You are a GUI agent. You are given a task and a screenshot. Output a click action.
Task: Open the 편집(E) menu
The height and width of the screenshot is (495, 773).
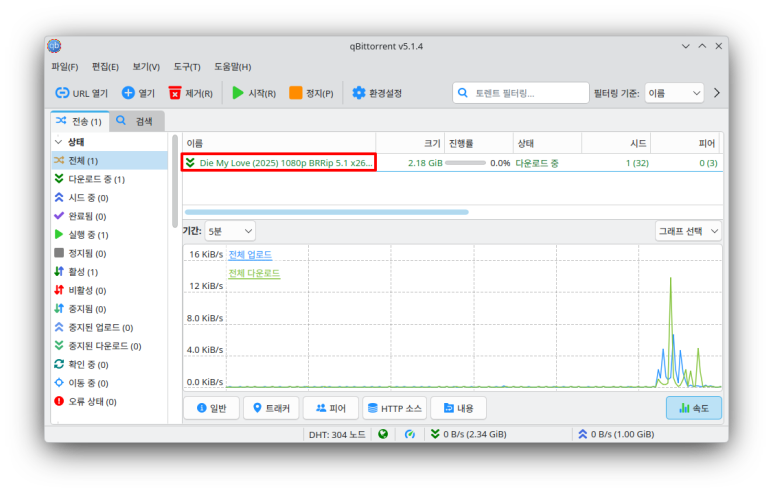click(x=105, y=67)
